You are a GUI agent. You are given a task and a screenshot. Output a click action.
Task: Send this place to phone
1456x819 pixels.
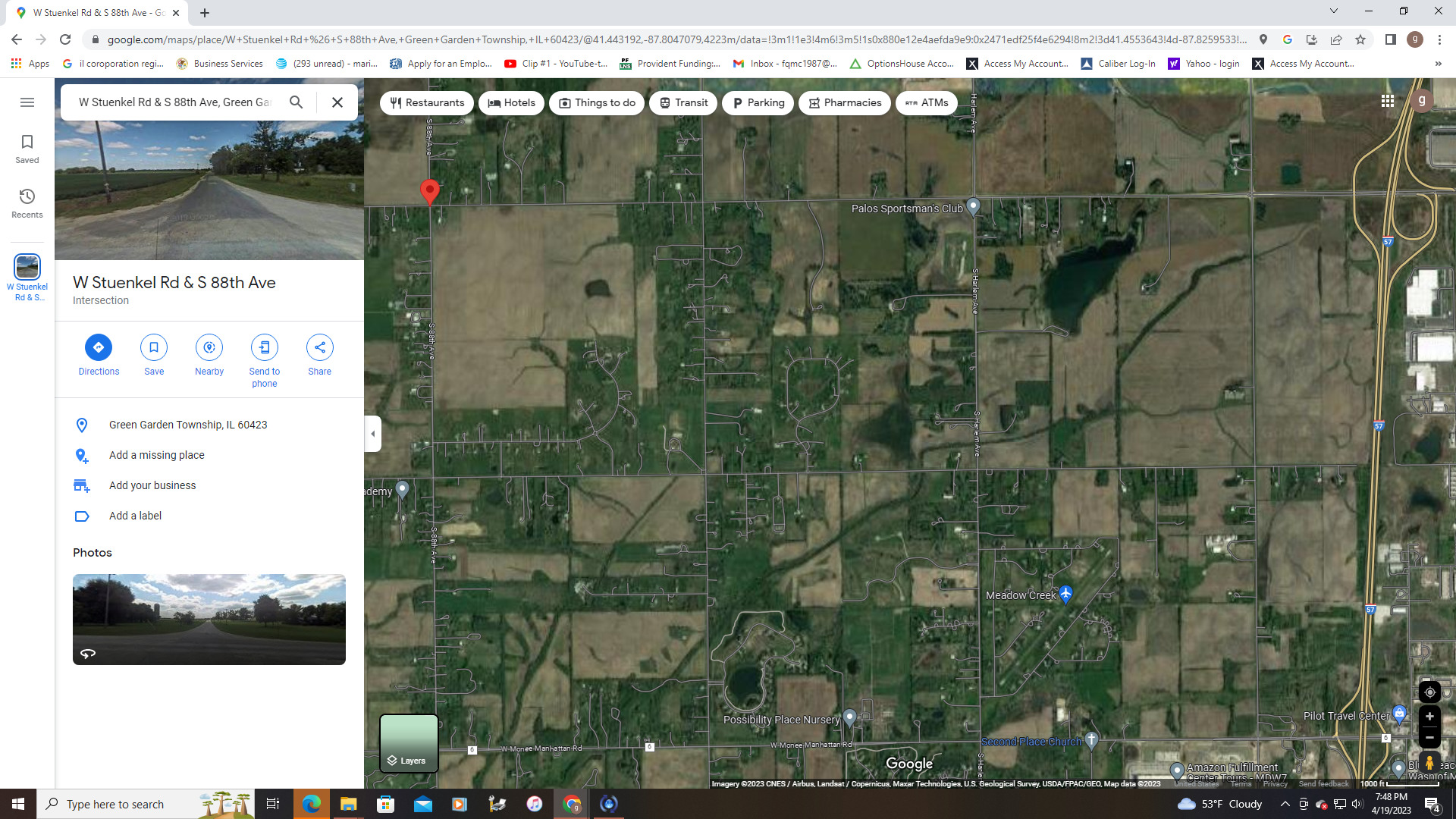[x=265, y=361]
